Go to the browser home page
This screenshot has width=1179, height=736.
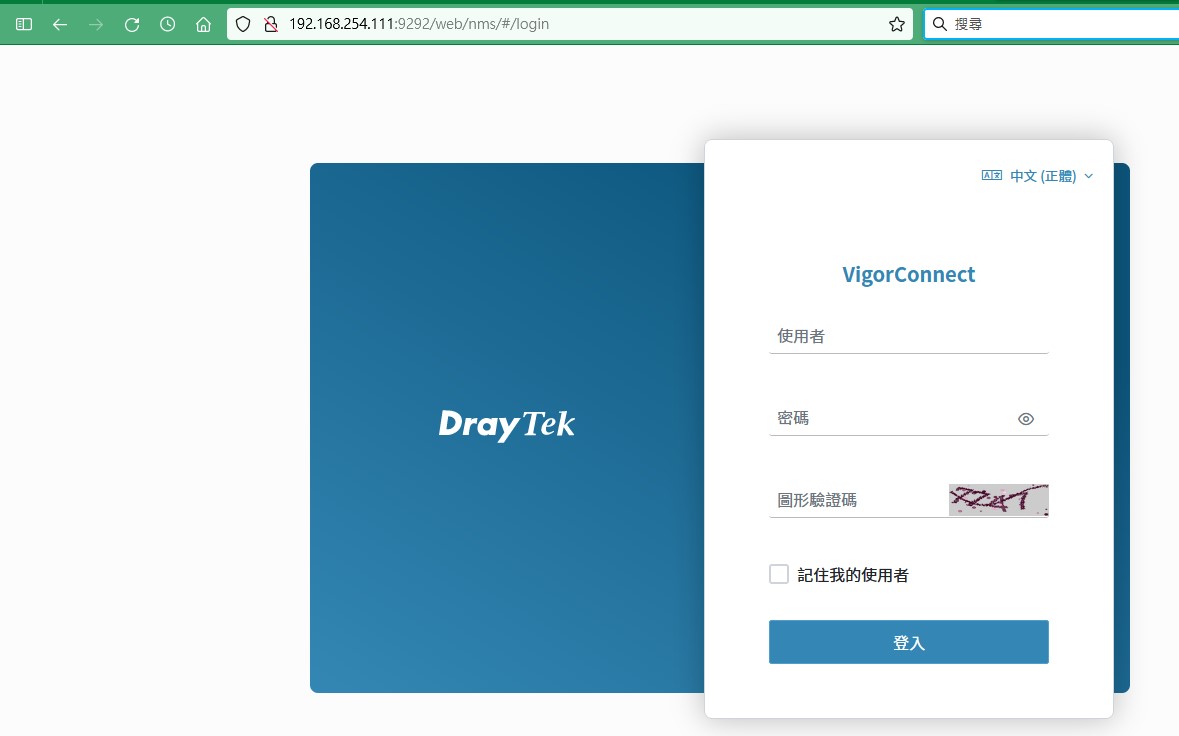(x=203, y=24)
